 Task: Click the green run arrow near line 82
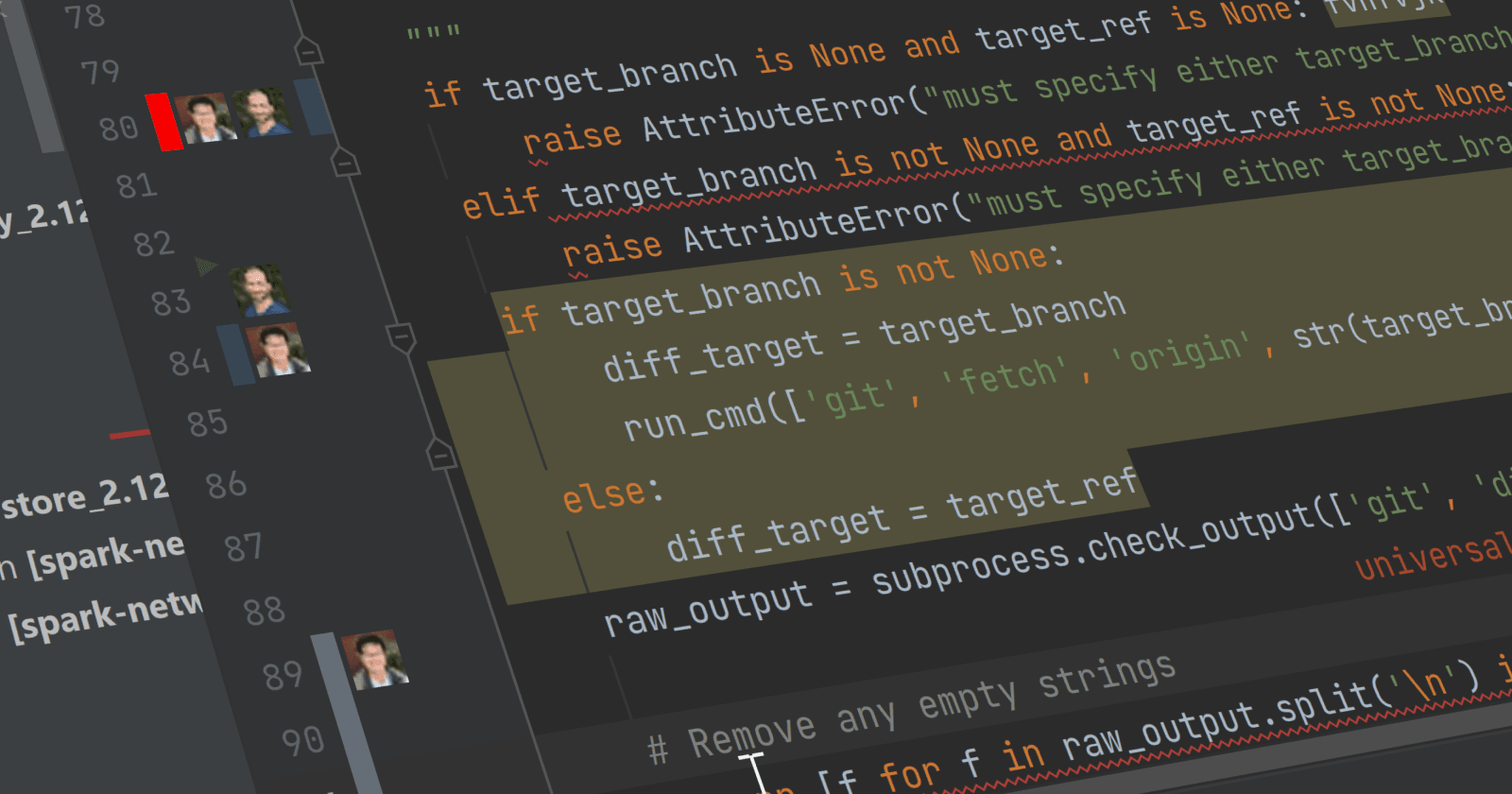206,267
